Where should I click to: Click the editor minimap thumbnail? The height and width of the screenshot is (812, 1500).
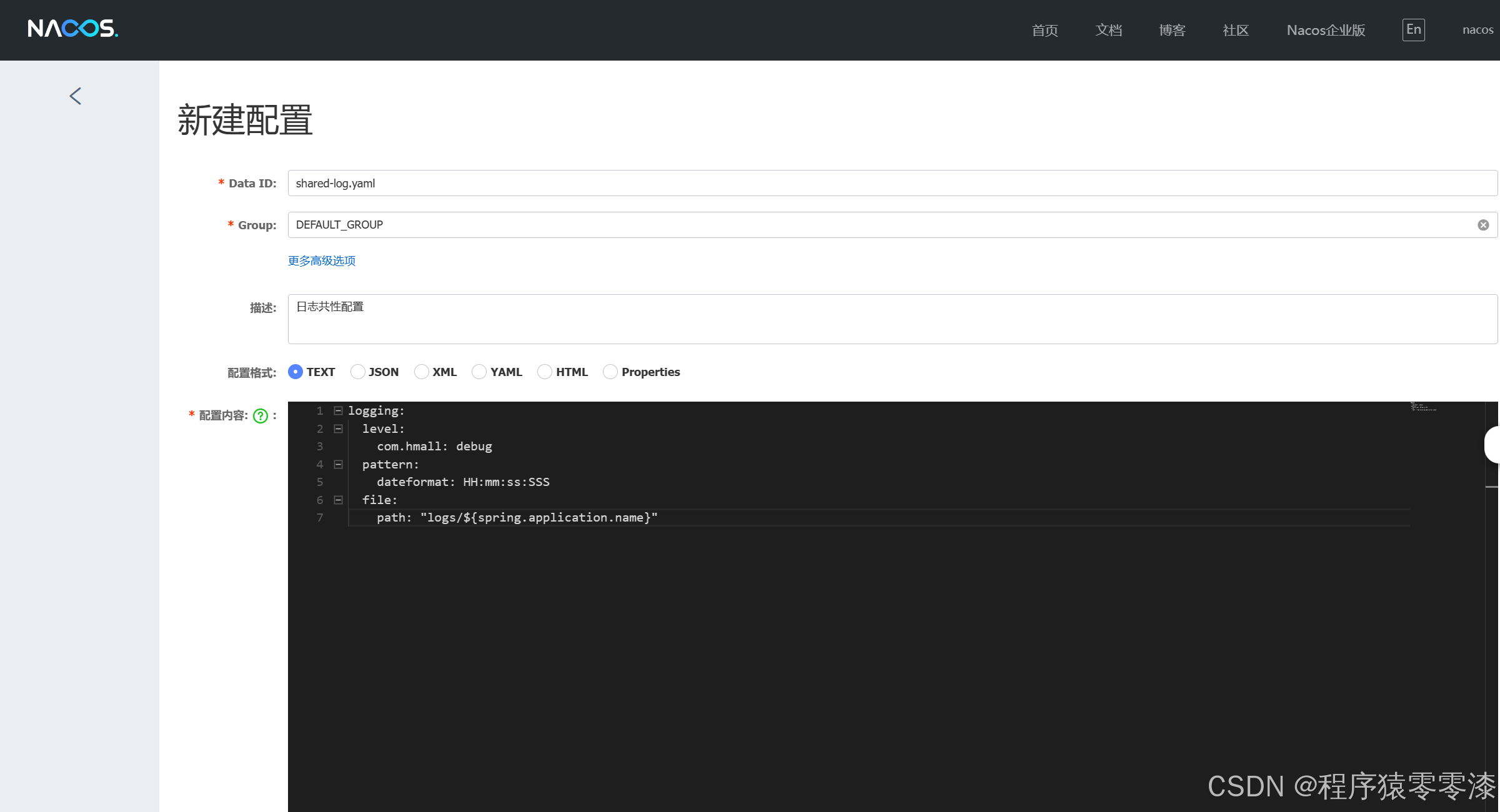point(1423,407)
